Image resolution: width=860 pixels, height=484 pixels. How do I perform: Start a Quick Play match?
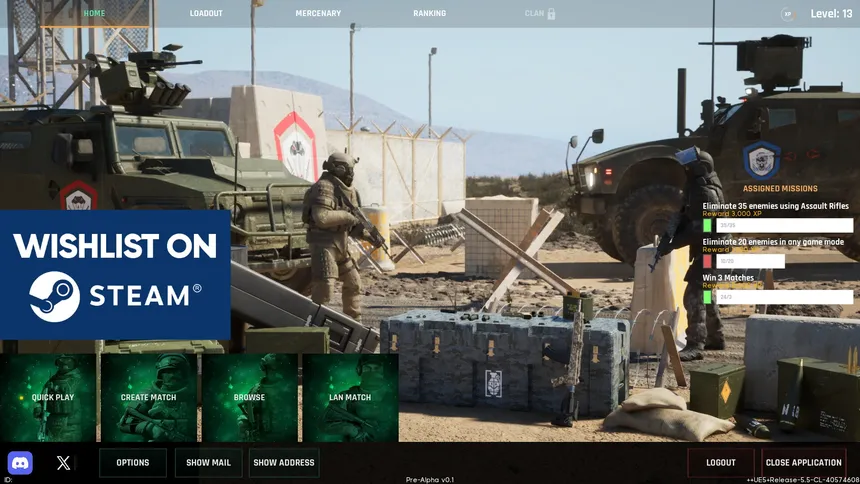[48, 397]
